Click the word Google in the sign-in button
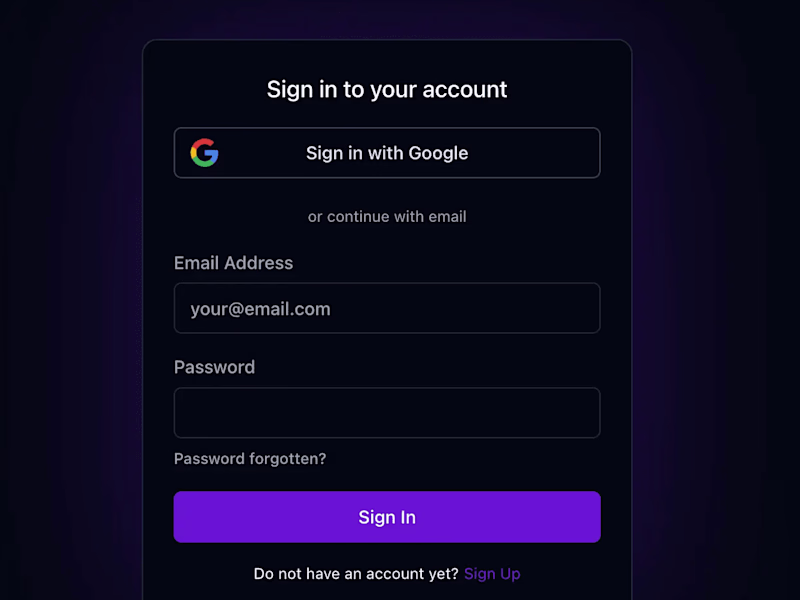The width and height of the screenshot is (800, 600). pos(438,153)
